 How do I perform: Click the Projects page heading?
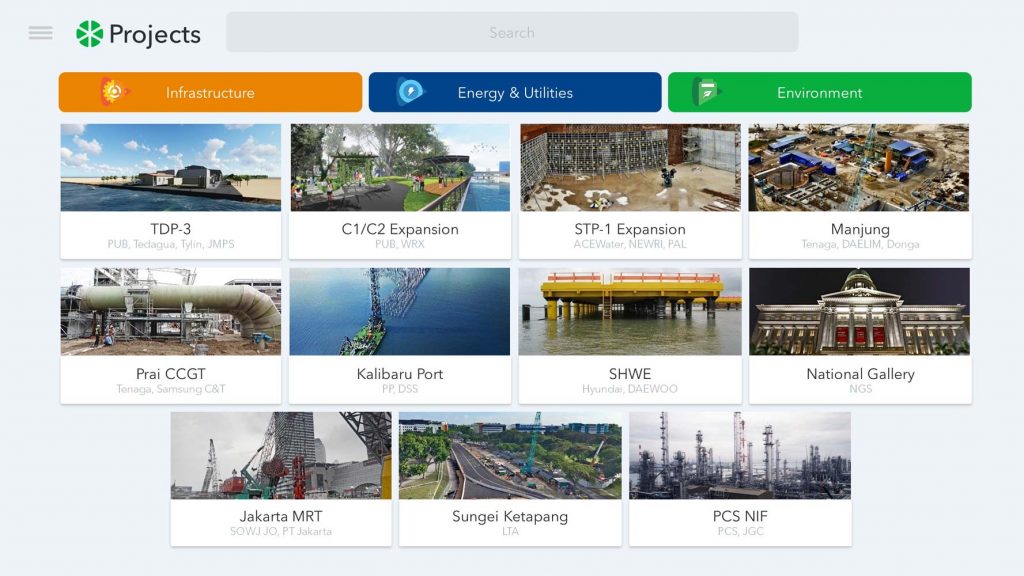pos(155,35)
